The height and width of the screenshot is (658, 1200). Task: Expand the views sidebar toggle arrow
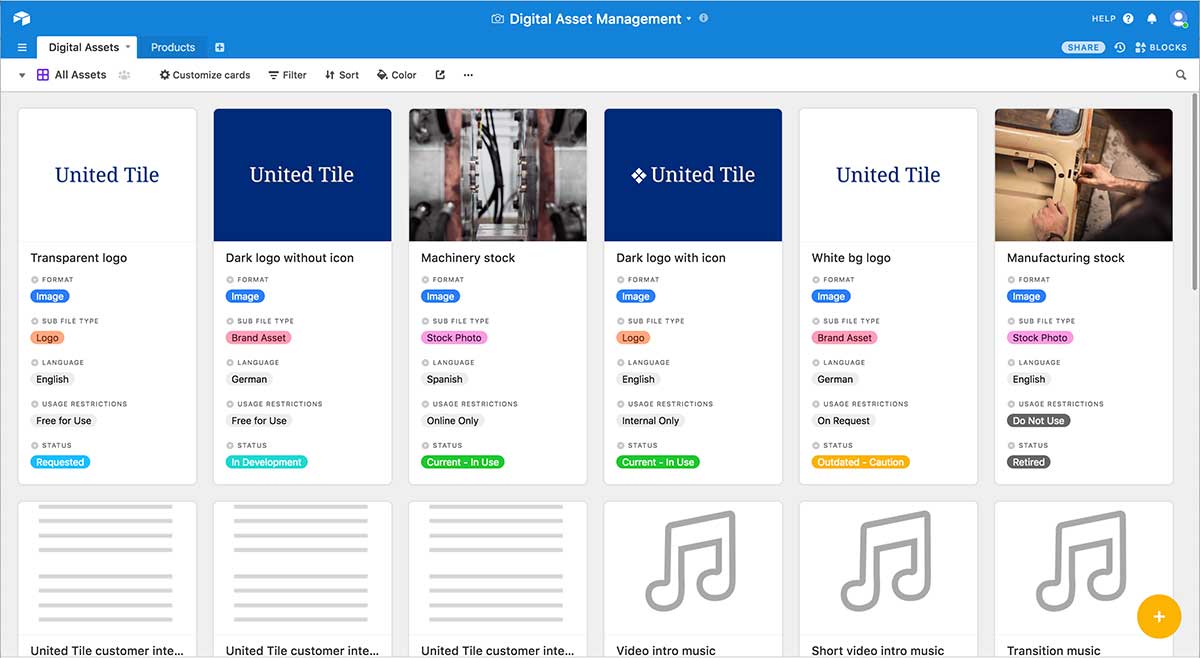pyautogui.click(x=22, y=75)
